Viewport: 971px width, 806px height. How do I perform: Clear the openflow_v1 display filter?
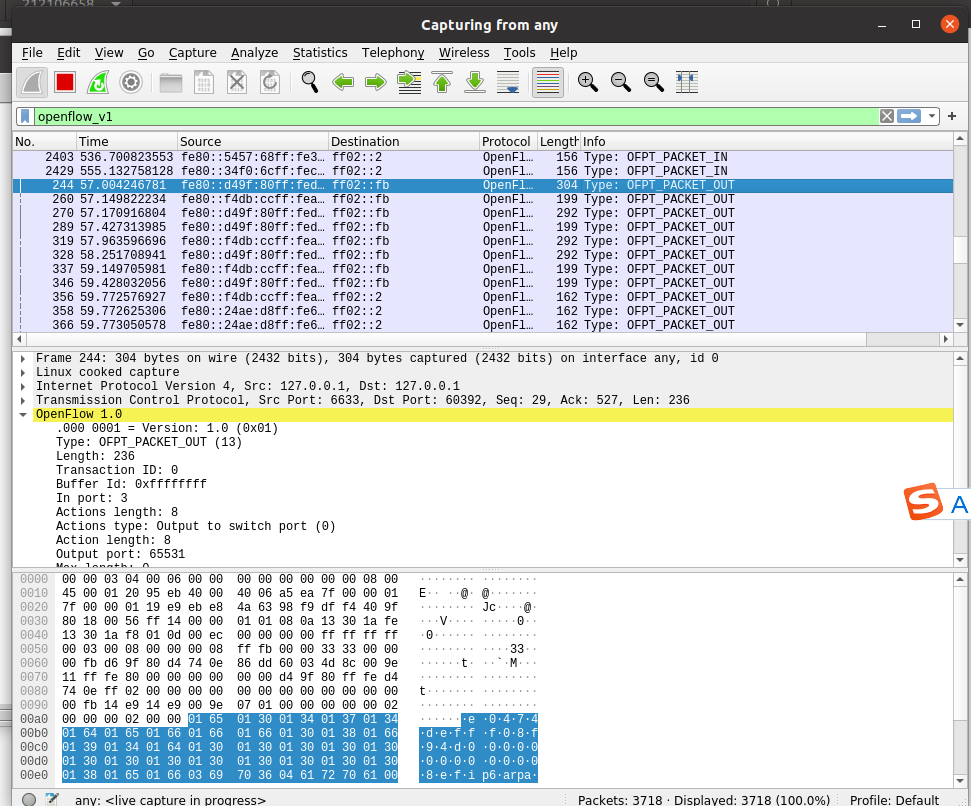coord(887,116)
